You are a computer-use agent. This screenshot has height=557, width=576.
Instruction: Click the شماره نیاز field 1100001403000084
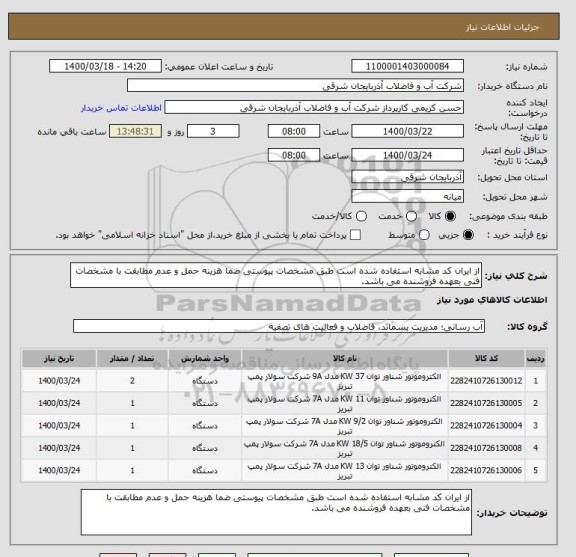pos(407,67)
